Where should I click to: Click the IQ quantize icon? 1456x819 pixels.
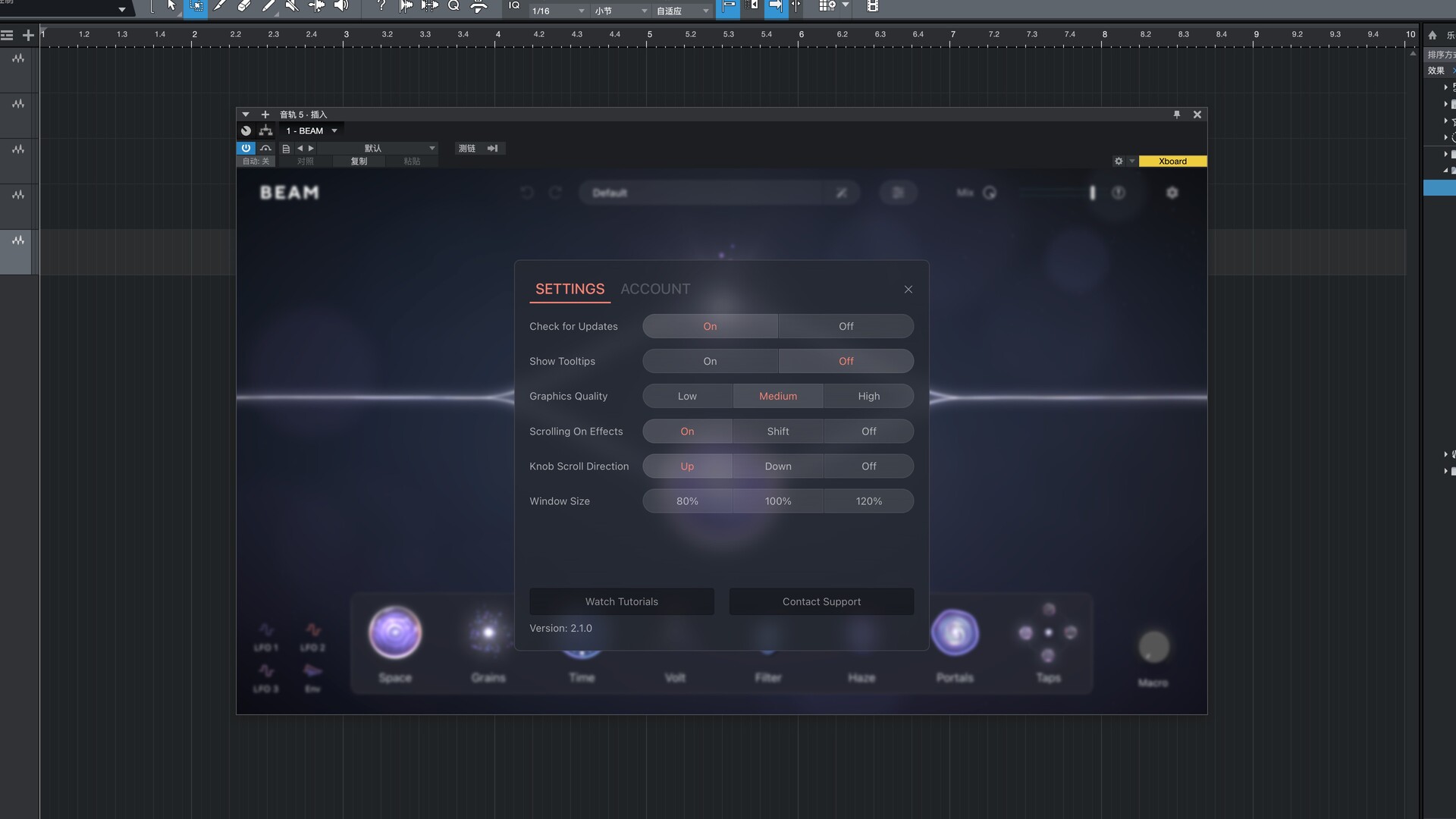pos(514,6)
